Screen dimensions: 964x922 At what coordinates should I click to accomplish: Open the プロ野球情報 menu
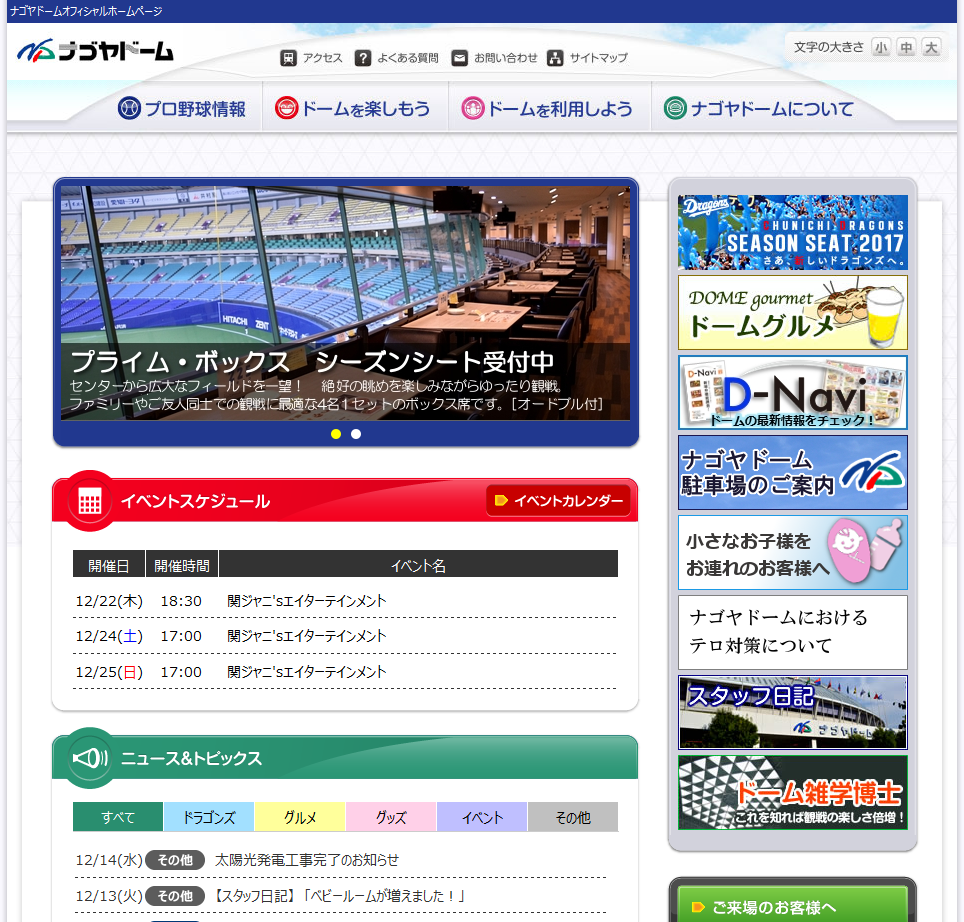[182, 109]
